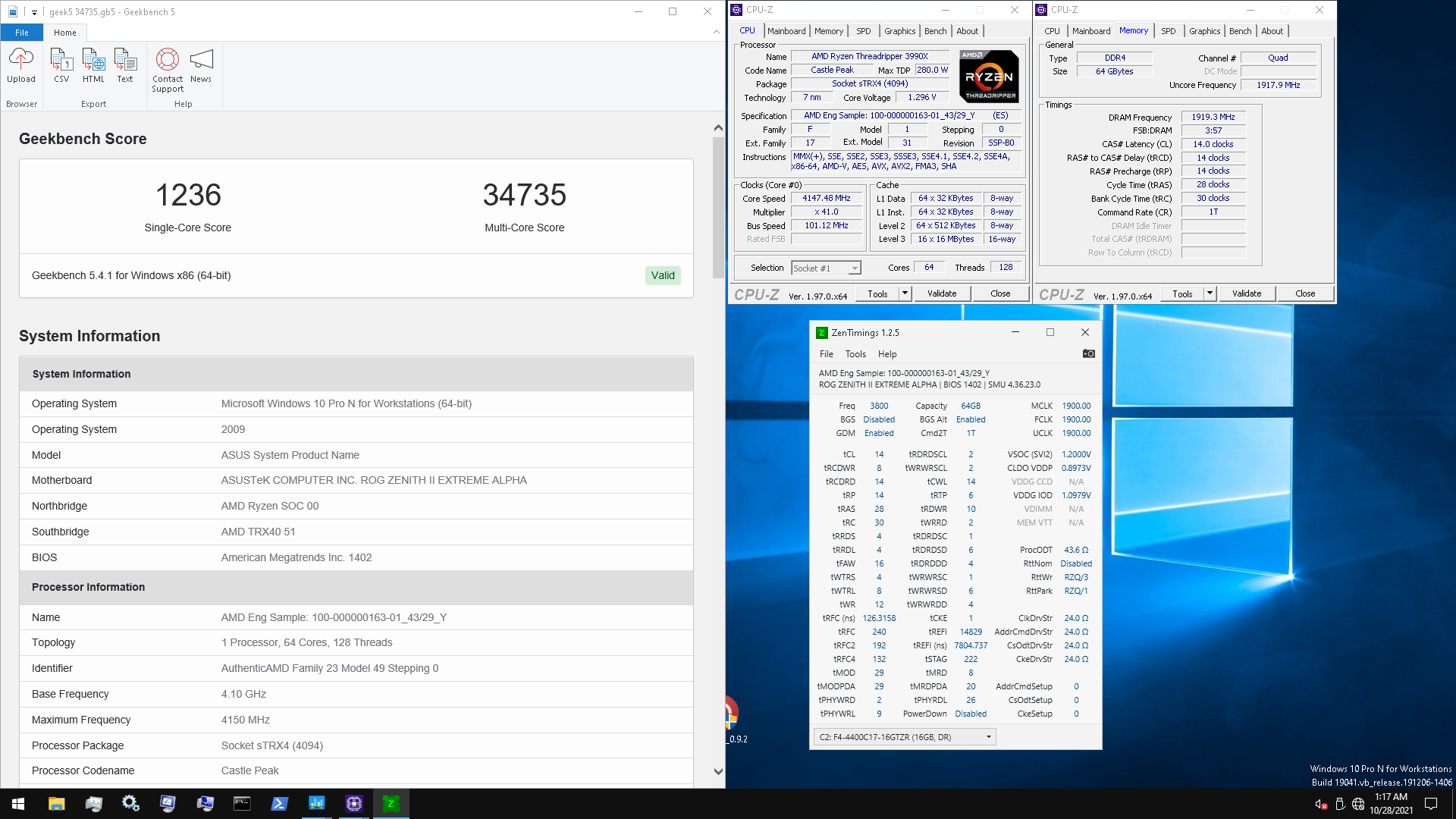Click the Tools button in left CPU-Z

tap(877, 293)
